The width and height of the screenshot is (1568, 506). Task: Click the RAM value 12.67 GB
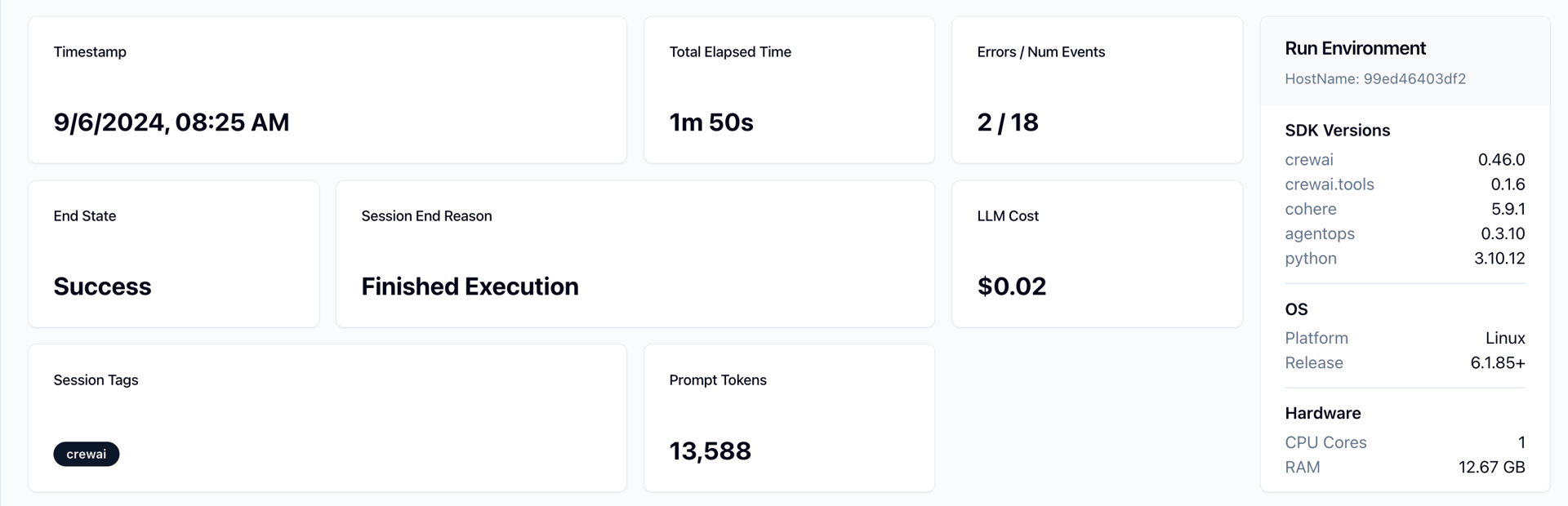(1491, 467)
